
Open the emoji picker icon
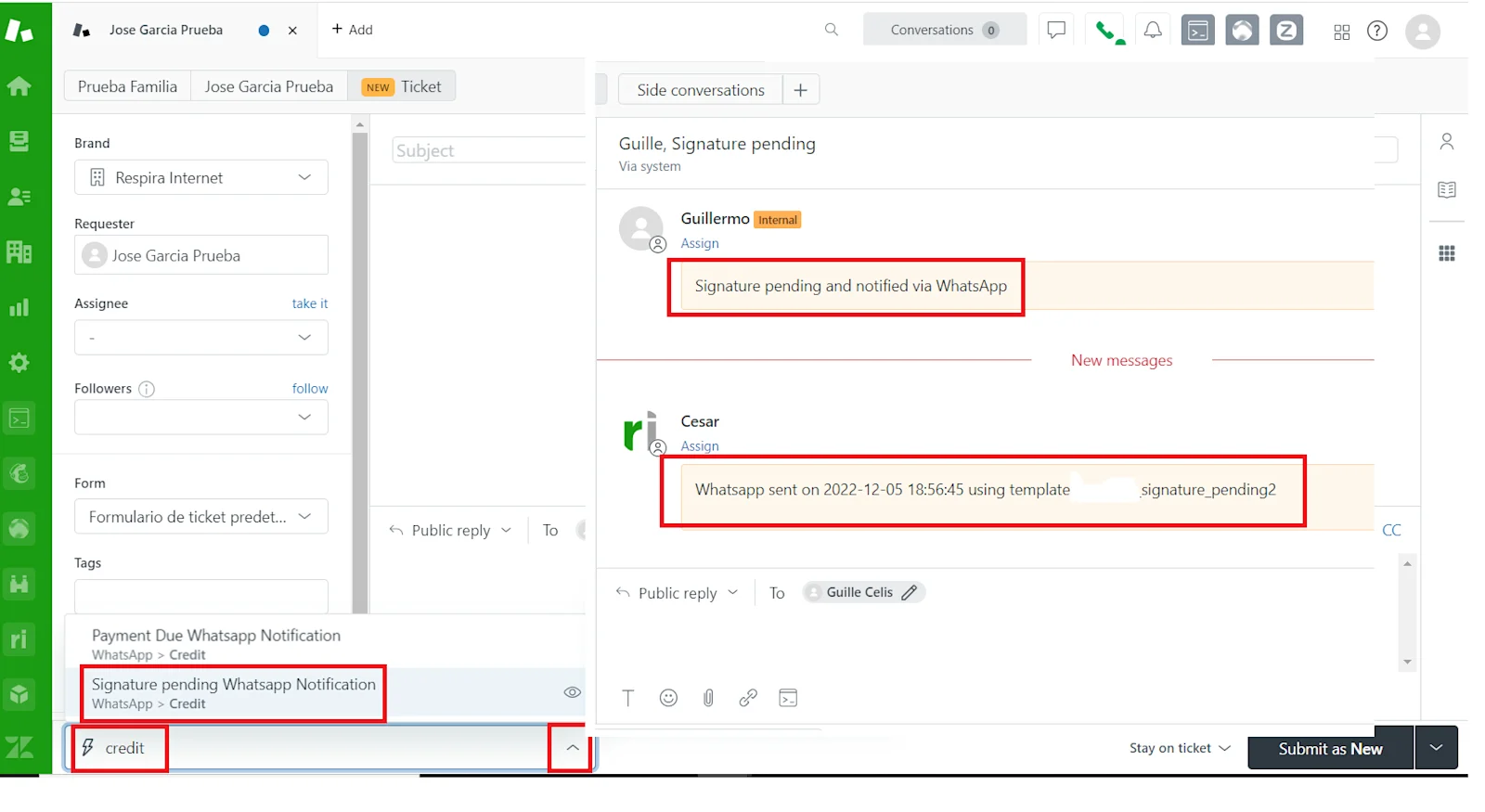click(x=668, y=698)
